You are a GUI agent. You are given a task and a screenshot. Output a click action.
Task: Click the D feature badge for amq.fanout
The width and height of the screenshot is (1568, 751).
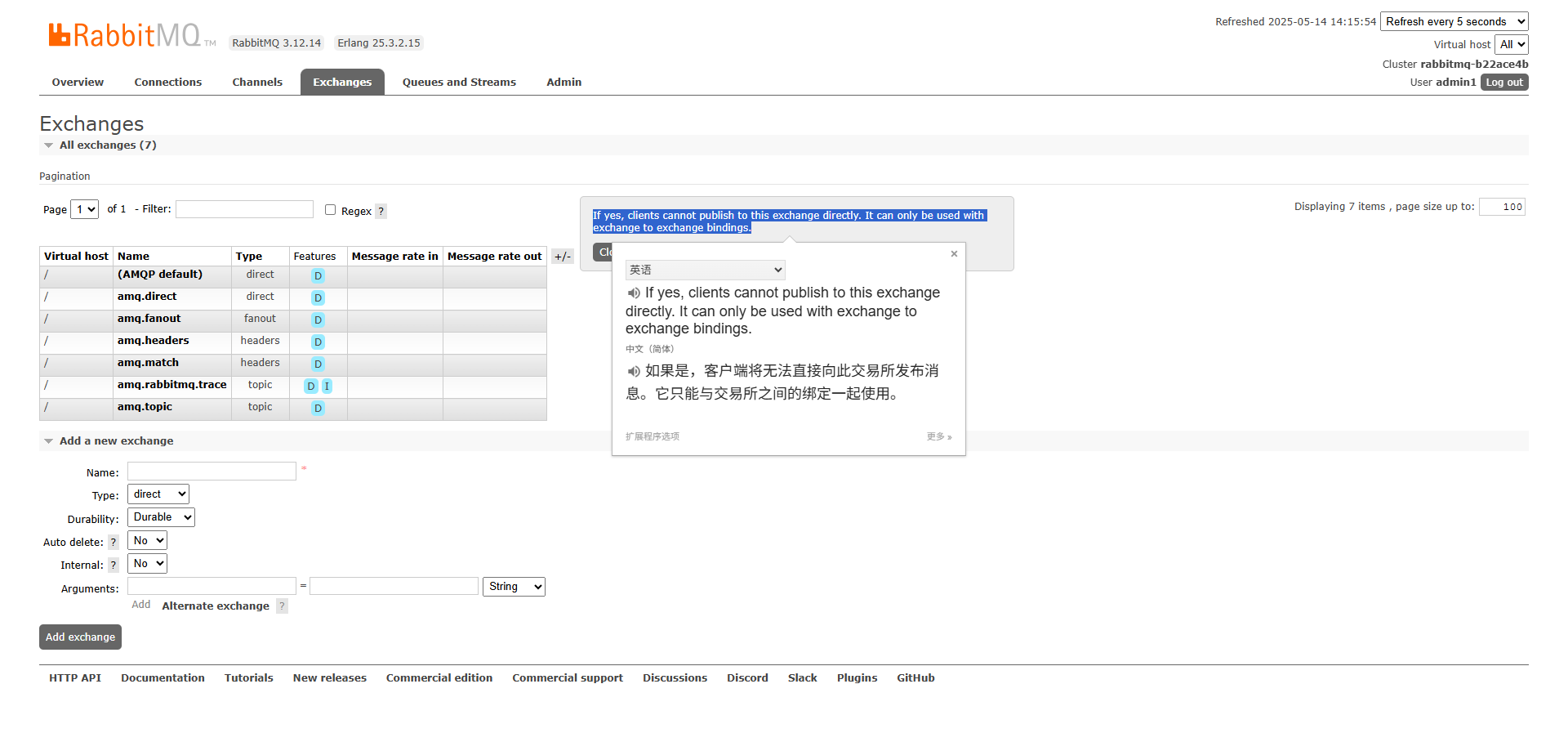[x=318, y=320]
